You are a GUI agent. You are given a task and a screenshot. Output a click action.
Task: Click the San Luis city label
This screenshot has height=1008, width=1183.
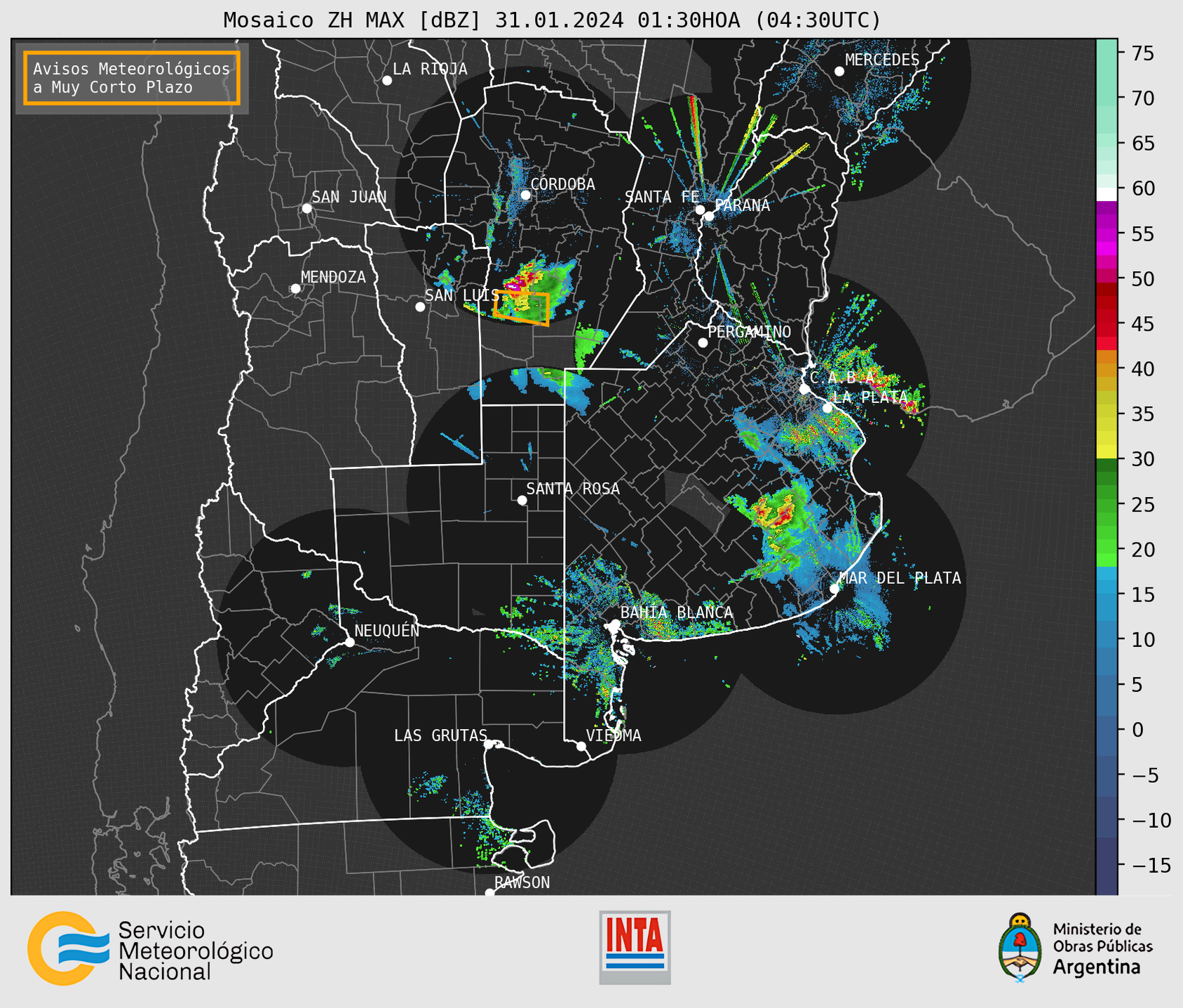[x=462, y=295]
